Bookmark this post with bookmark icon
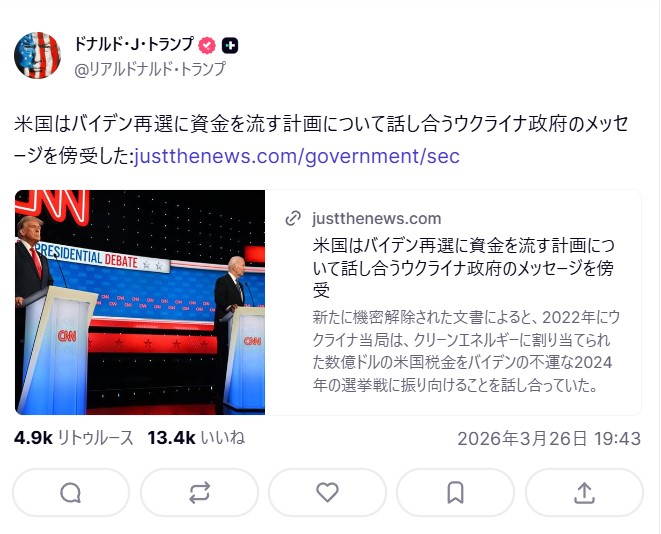The height and width of the screenshot is (534, 661). click(455, 492)
